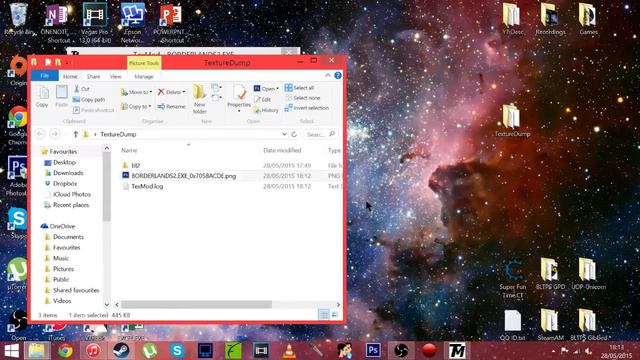Open the Properties button in the ribbon
This screenshot has height=360, width=640.
(x=239, y=98)
